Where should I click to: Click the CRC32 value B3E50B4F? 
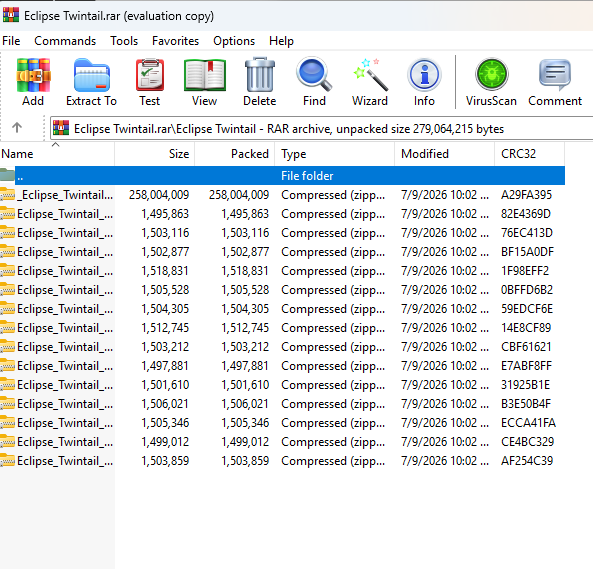[x=526, y=404]
